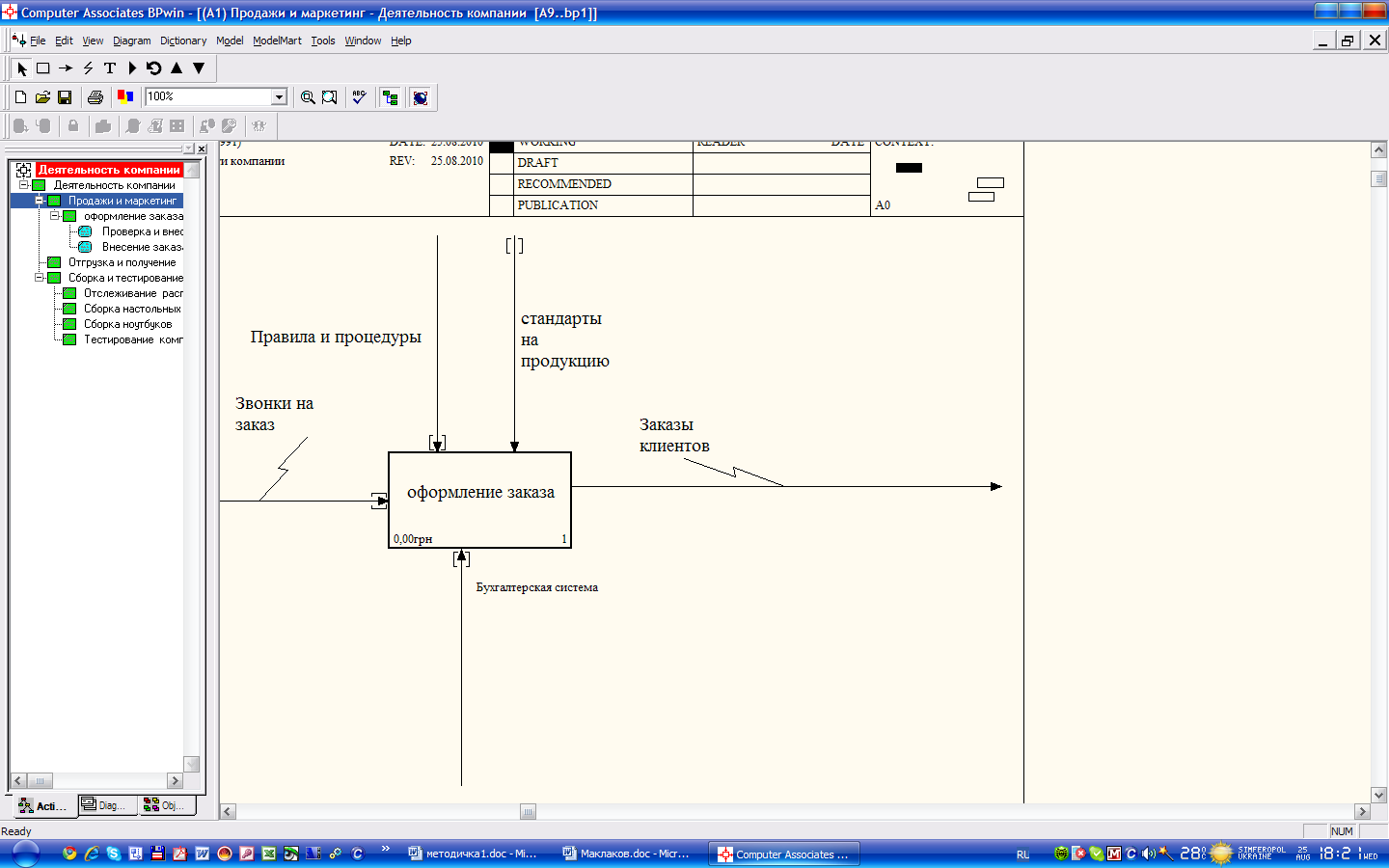Click the RU language indicator
The width and height of the screenshot is (1389, 868).
click(1022, 854)
